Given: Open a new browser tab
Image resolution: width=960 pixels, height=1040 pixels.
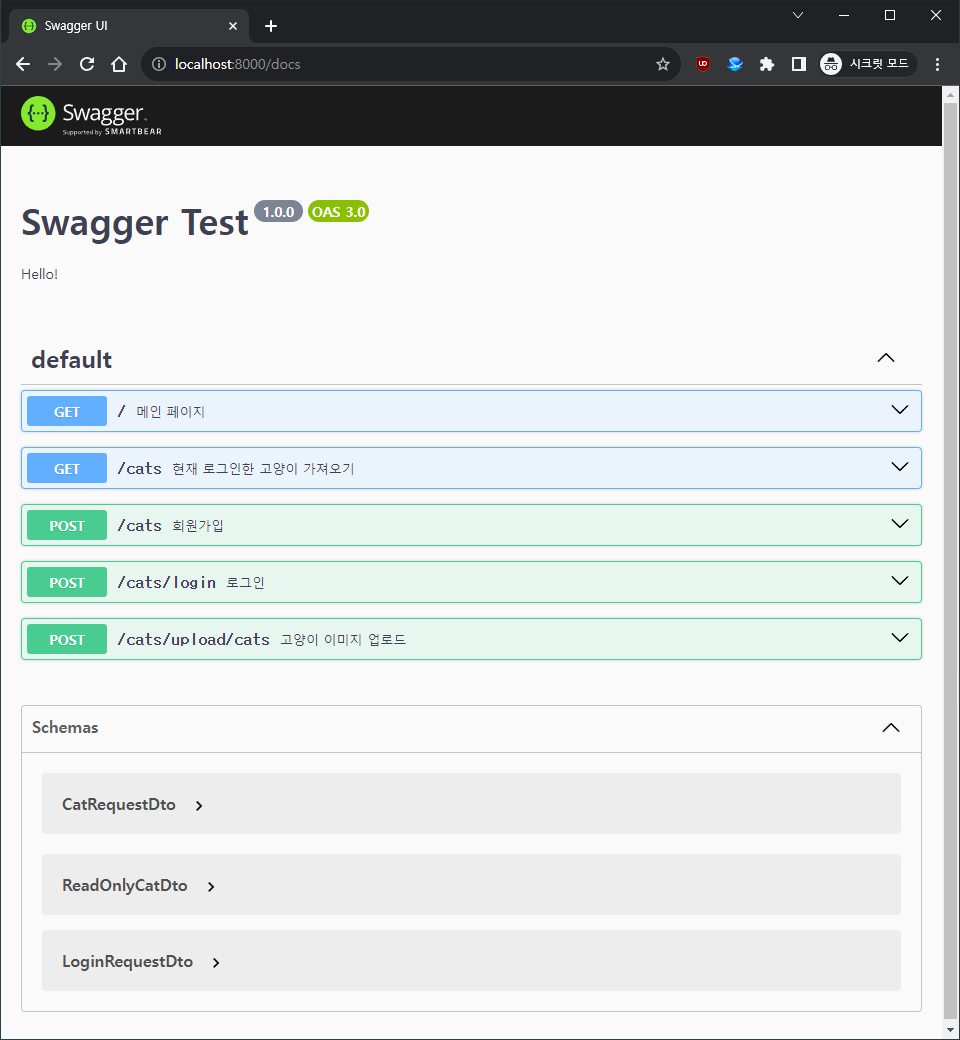Looking at the screenshot, I should pos(271,26).
